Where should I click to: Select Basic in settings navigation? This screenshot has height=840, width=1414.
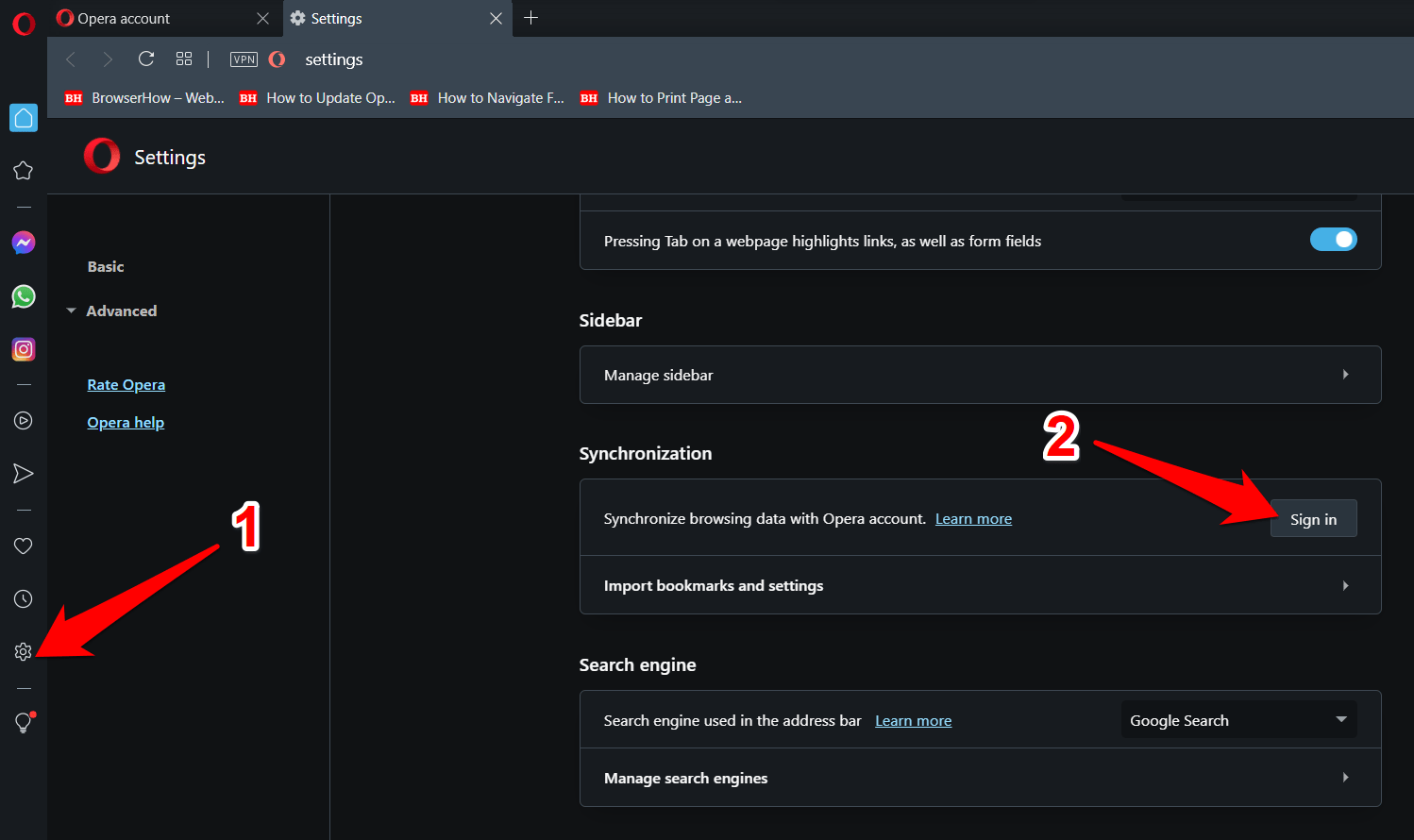(x=106, y=266)
